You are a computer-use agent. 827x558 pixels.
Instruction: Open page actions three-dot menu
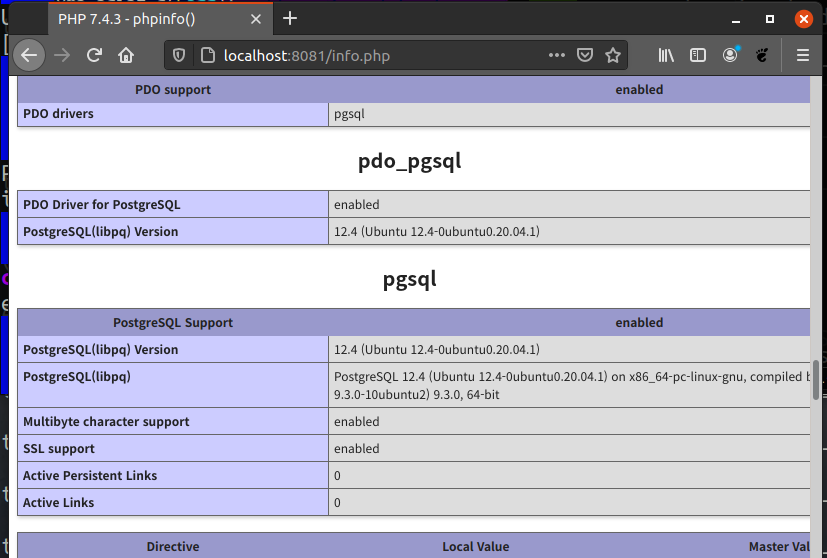pos(556,55)
